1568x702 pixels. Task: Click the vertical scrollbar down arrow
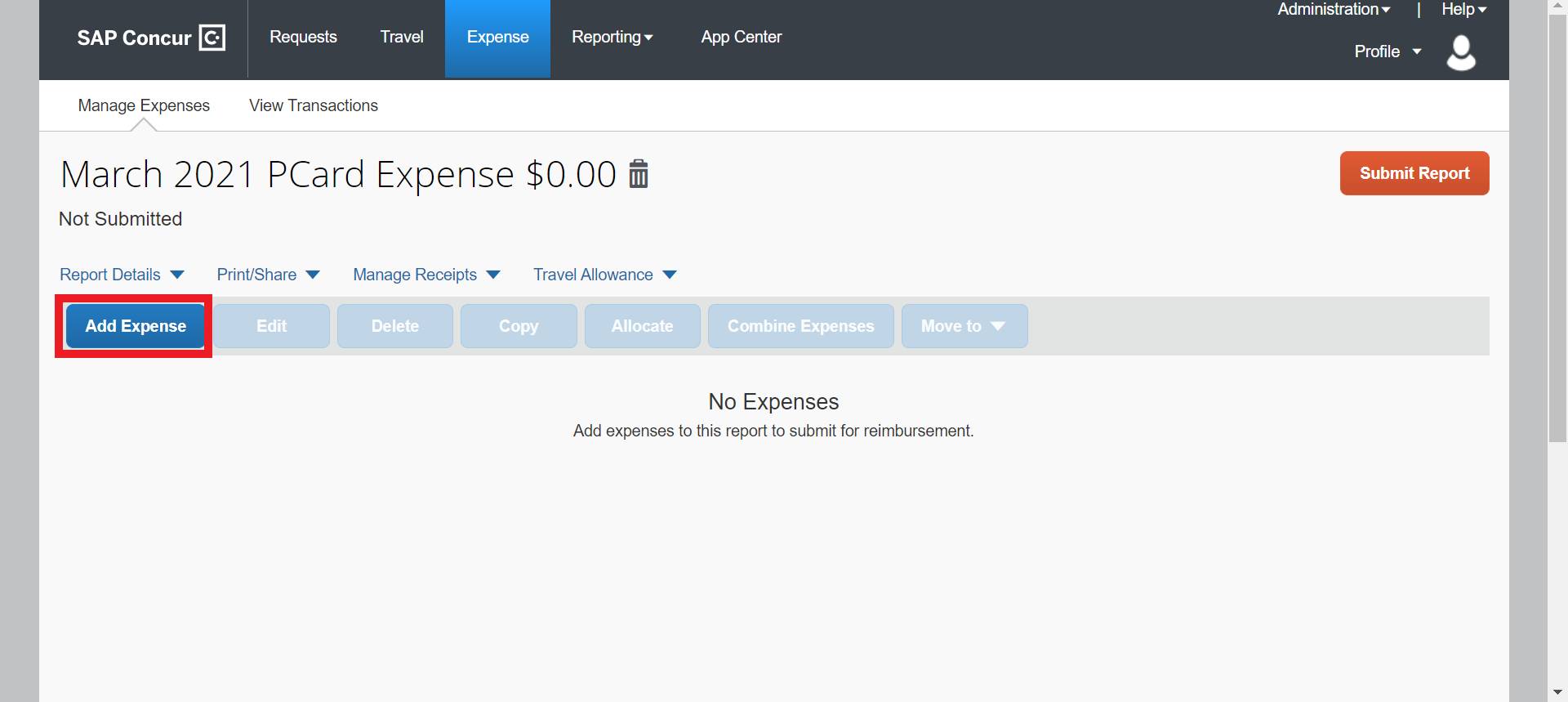(x=1557, y=693)
